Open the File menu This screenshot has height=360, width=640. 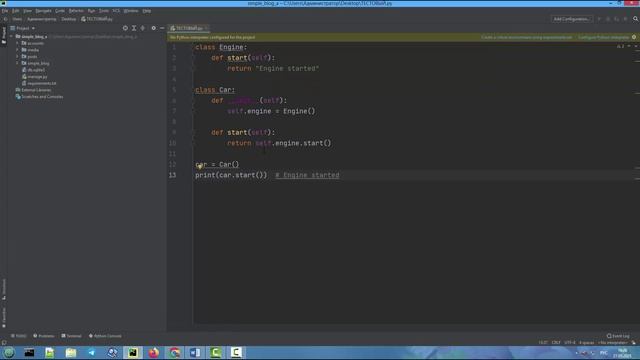(x=5, y=11)
